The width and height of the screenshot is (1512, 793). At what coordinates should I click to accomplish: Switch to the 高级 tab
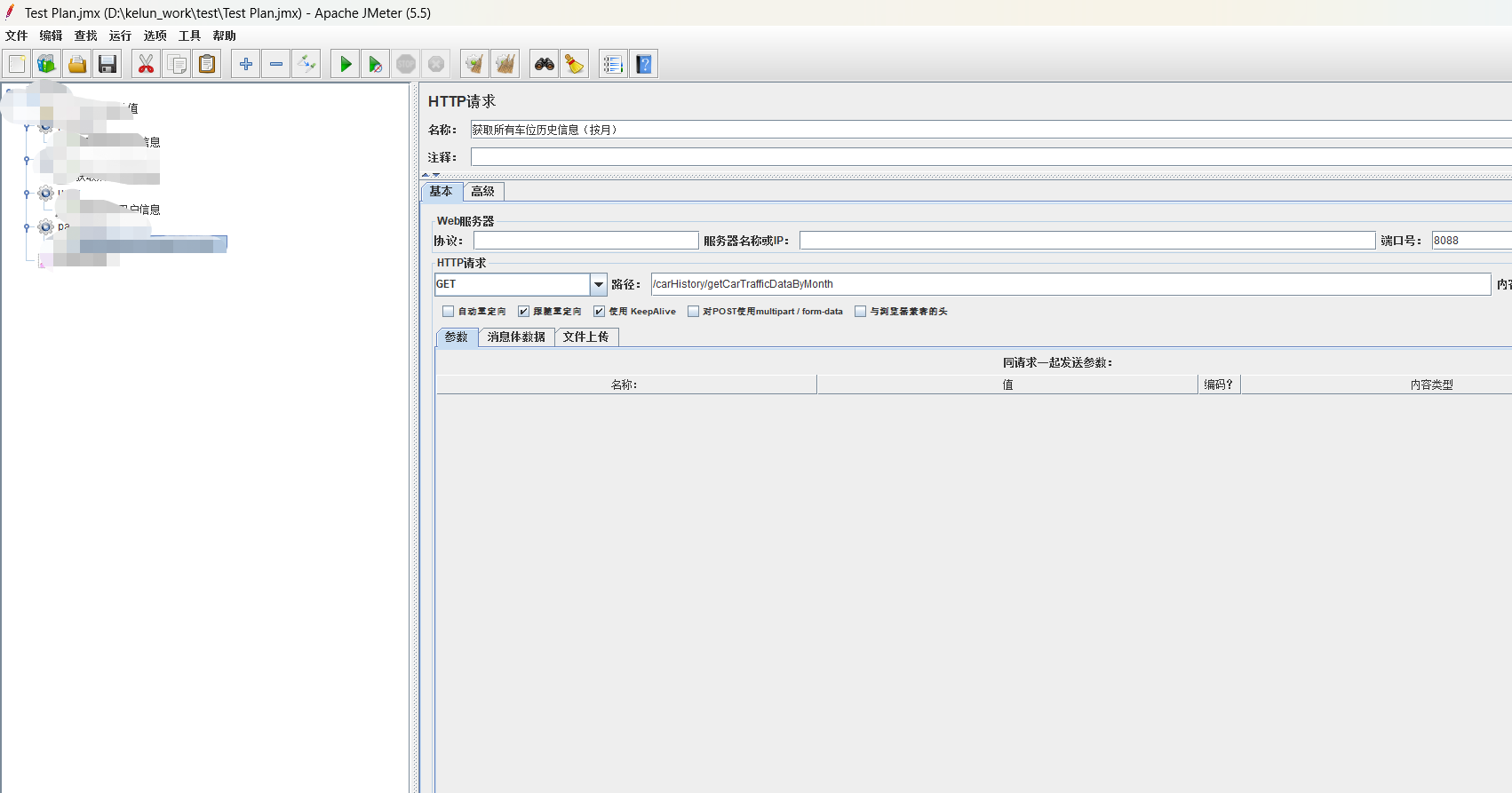click(483, 192)
